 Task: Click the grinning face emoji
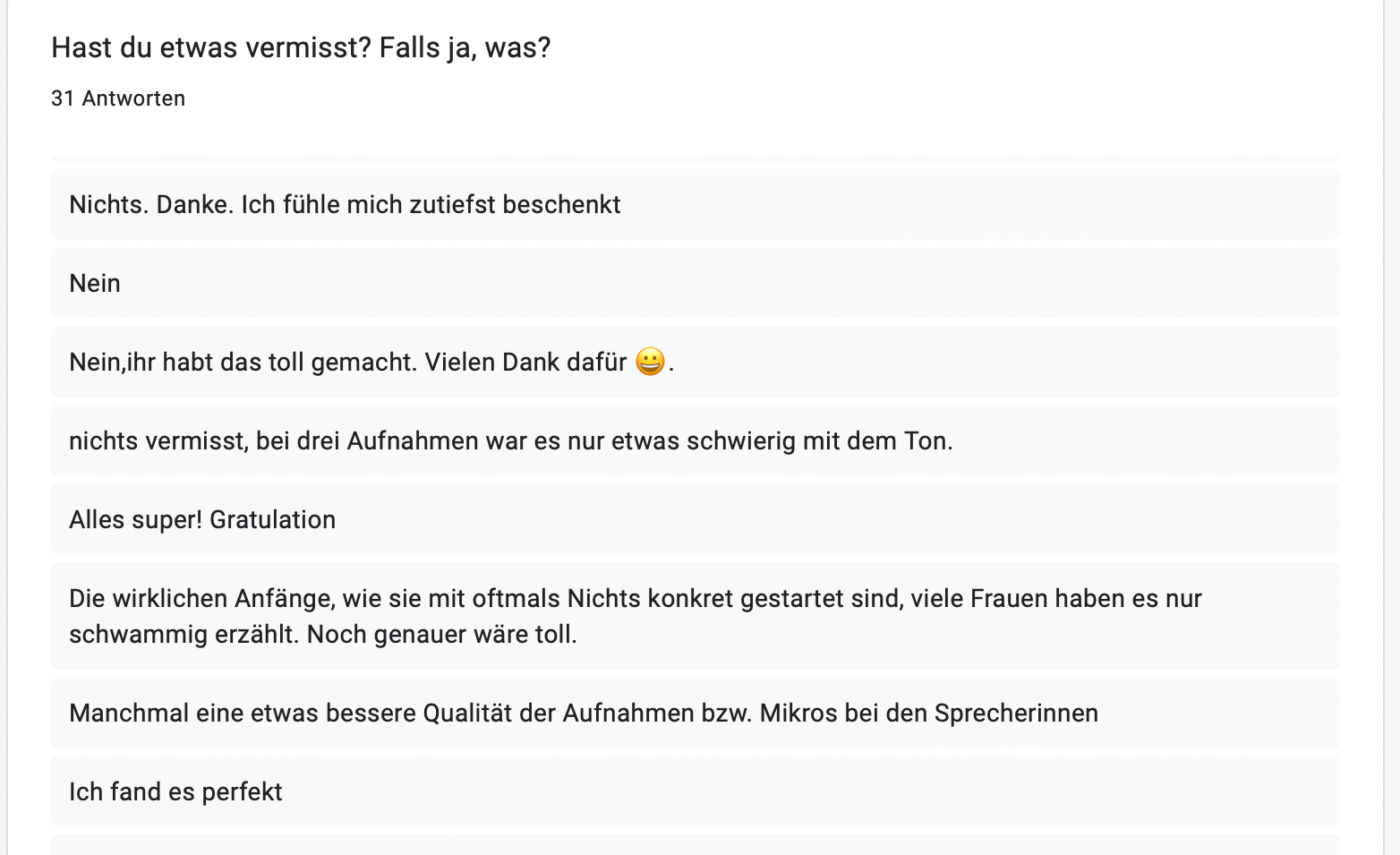click(651, 362)
